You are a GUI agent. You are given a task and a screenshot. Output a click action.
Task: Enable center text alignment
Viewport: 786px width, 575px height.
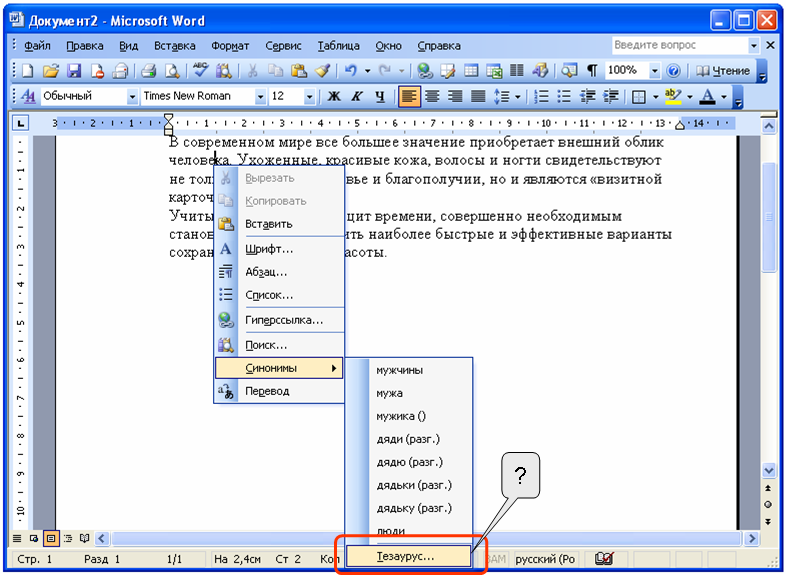(x=432, y=97)
